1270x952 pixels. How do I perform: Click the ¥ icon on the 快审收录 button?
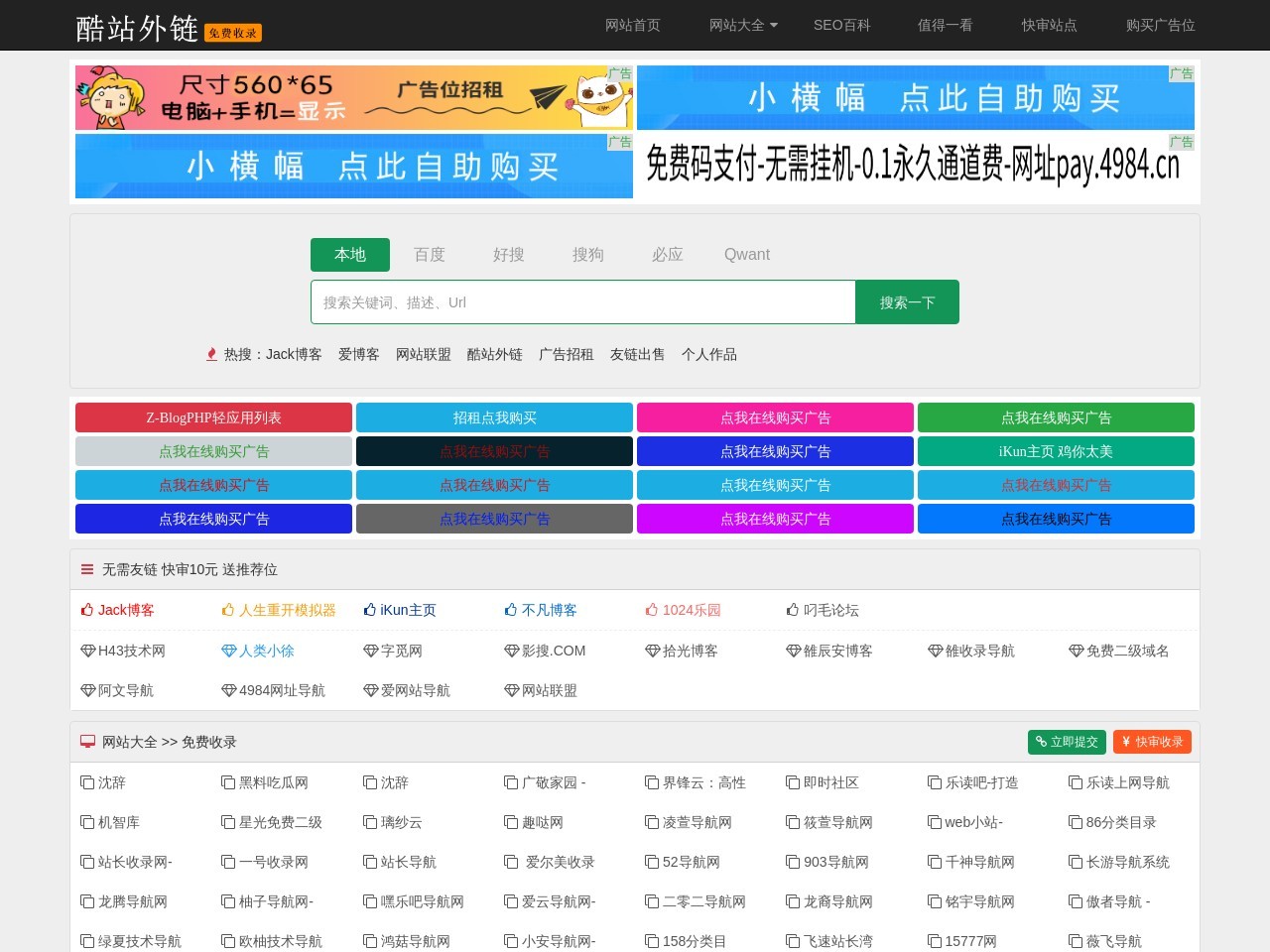click(x=1126, y=742)
